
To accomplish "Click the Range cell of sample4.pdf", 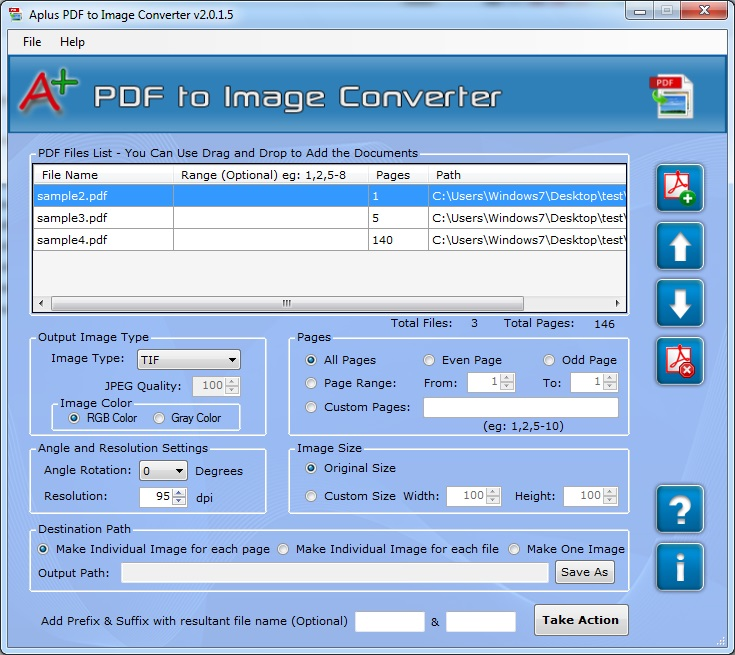I will (x=271, y=240).
